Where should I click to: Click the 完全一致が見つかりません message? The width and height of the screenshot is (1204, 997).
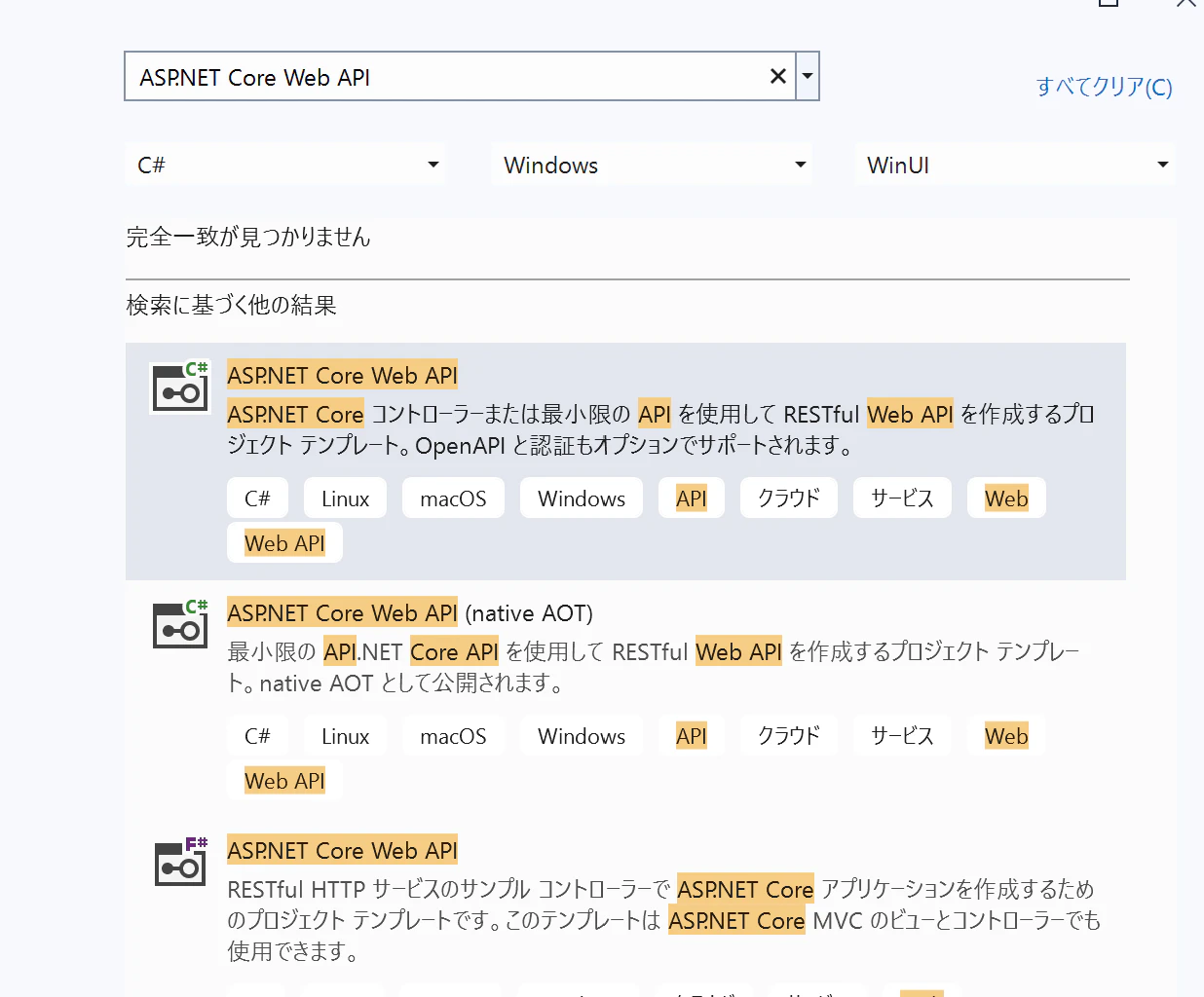point(248,237)
